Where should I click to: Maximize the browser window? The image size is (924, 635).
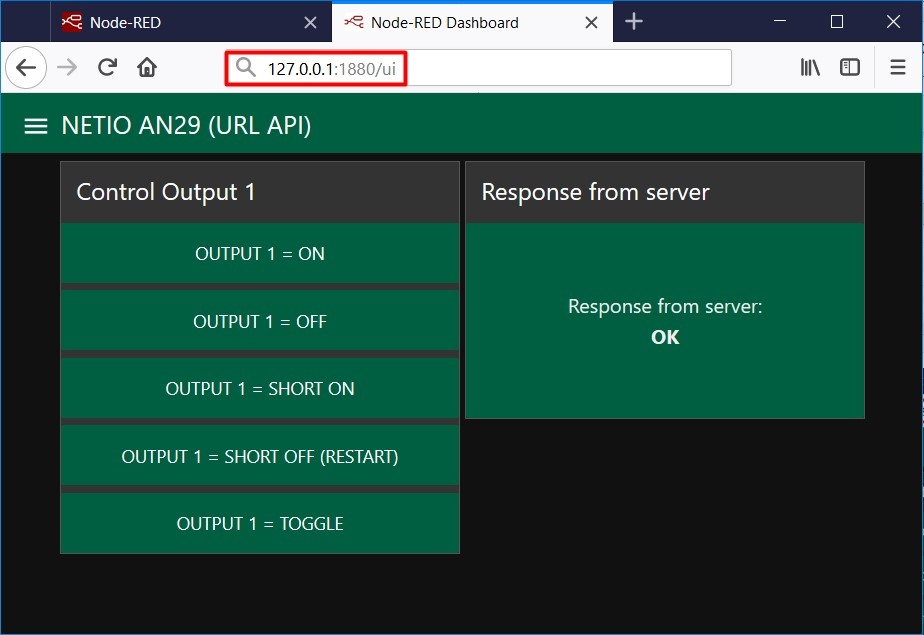point(836,22)
